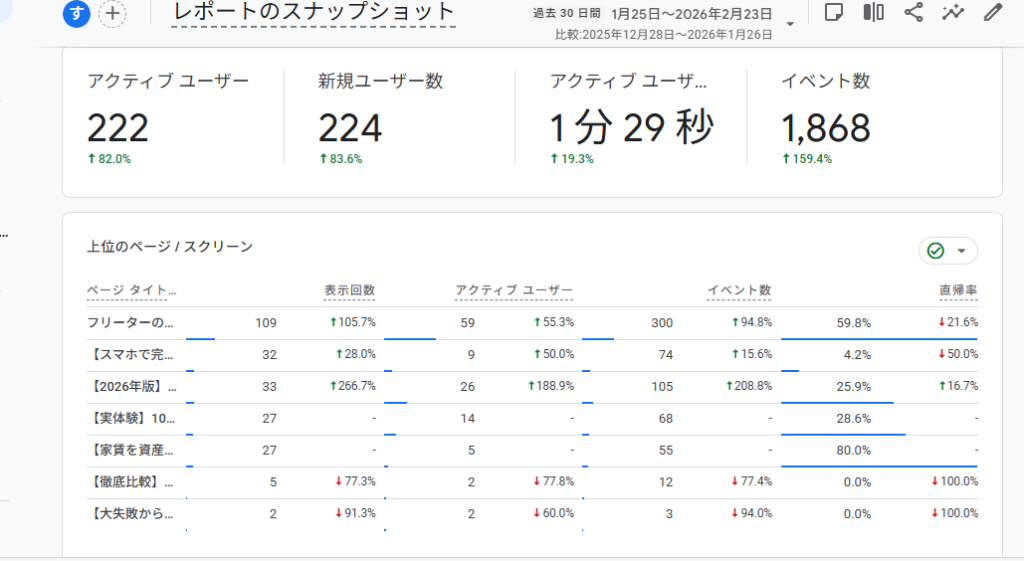The image size is (1024, 561).
Task: Select the アクティブ ユーザー metric card
Action: [168, 120]
